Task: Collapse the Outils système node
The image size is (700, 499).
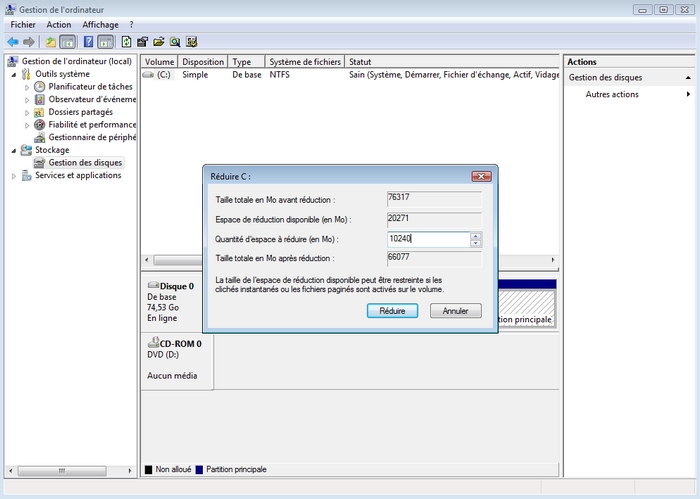Action: point(14,74)
